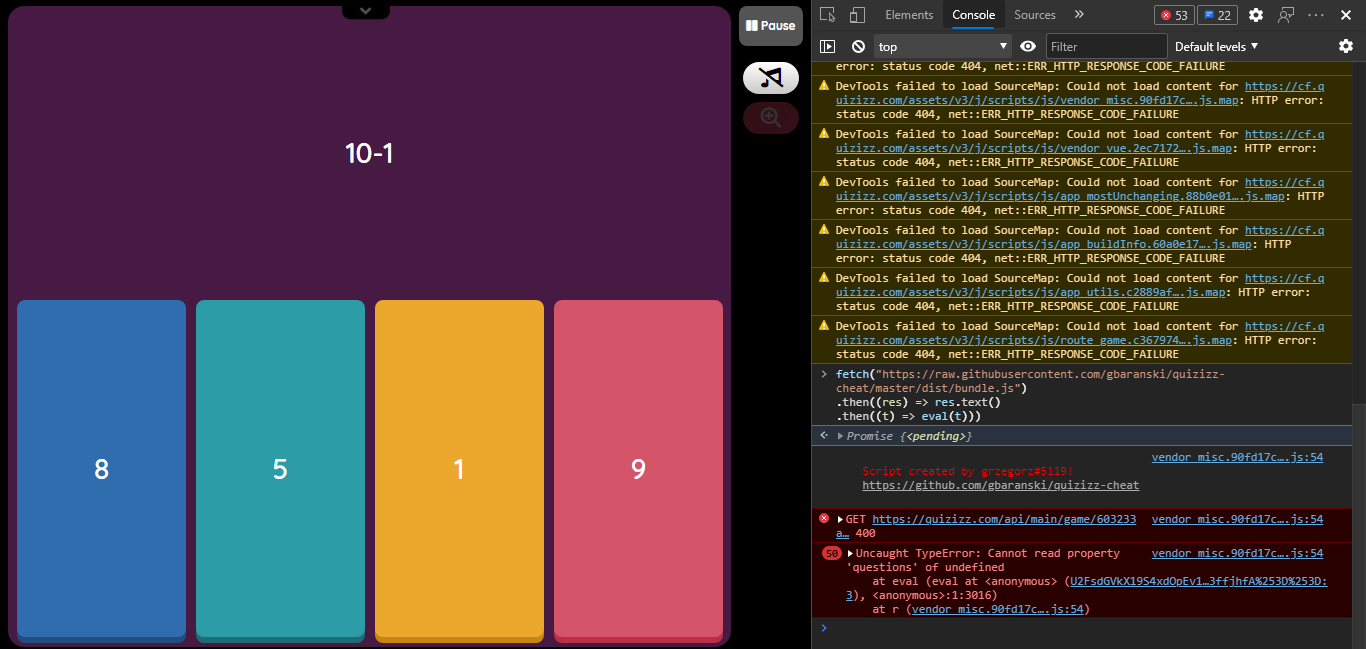Click inside the console Filter field
Screen dimensions: 1366x649
click(x=1106, y=46)
